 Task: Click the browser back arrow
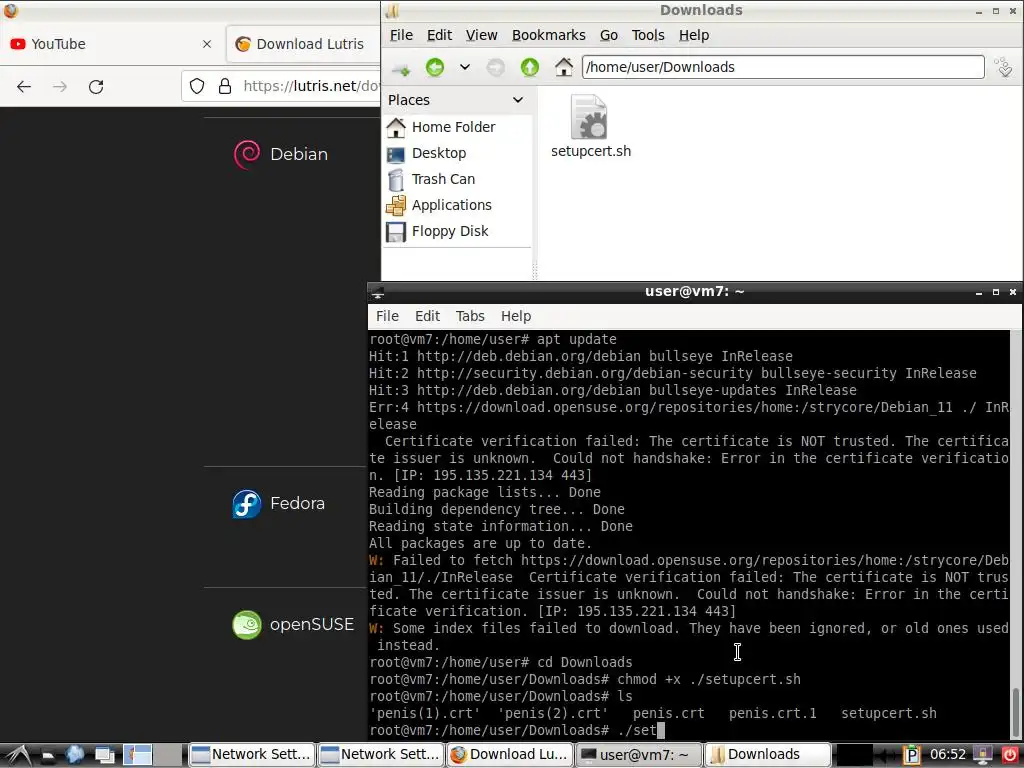click(x=24, y=86)
